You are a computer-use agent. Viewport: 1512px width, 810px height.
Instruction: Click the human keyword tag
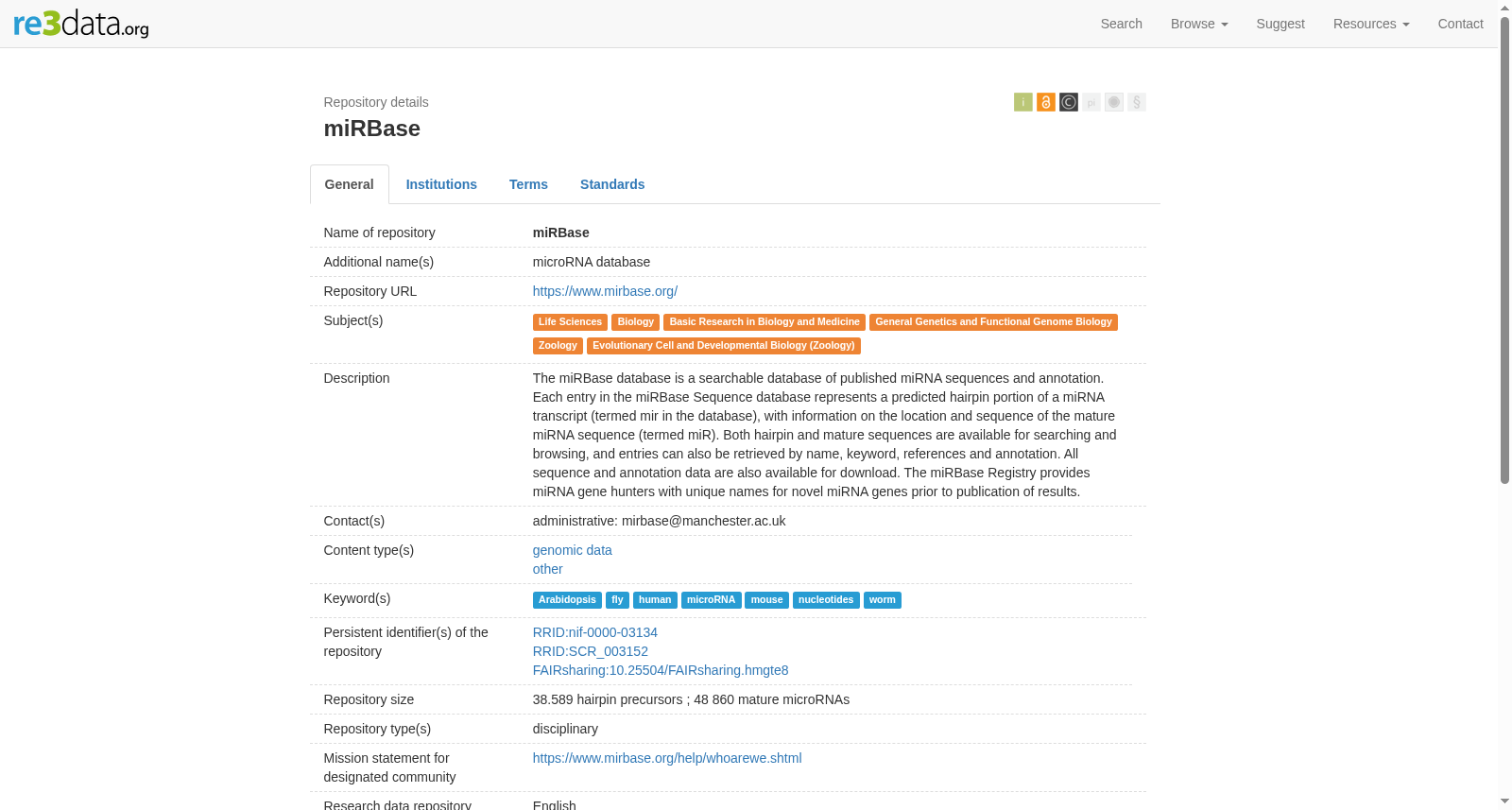point(655,600)
